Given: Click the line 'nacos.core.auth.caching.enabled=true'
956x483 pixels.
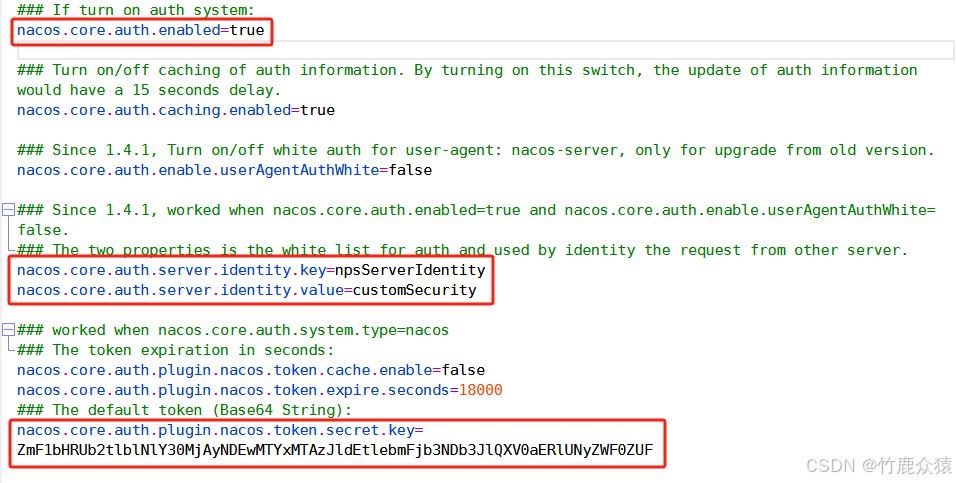Looking at the screenshot, I should [x=176, y=110].
